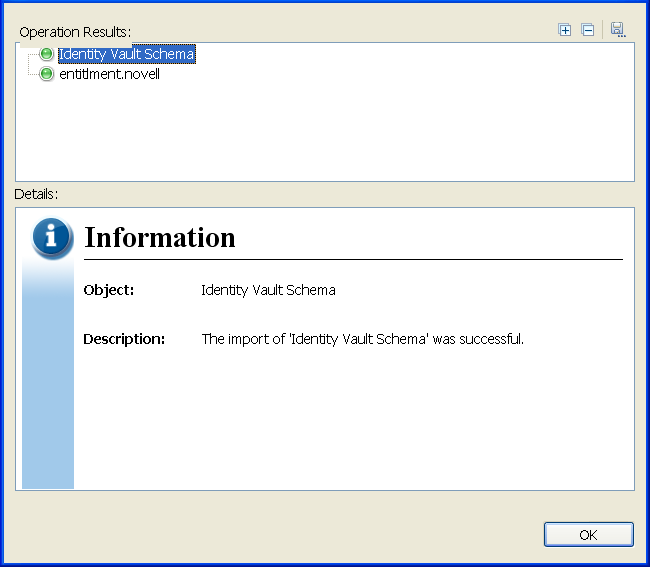Click the Collapse All icon

pos(587,30)
